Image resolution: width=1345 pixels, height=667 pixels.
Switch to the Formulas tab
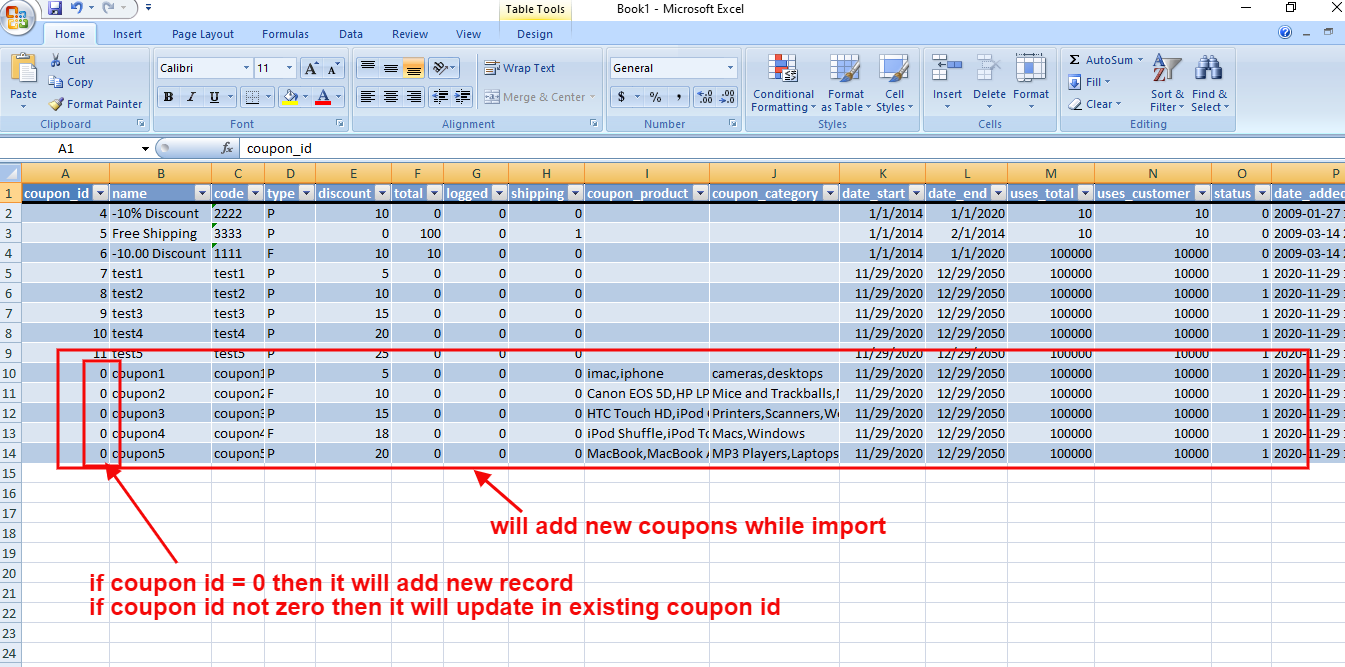pyautogui.click(x=285, y=34)
